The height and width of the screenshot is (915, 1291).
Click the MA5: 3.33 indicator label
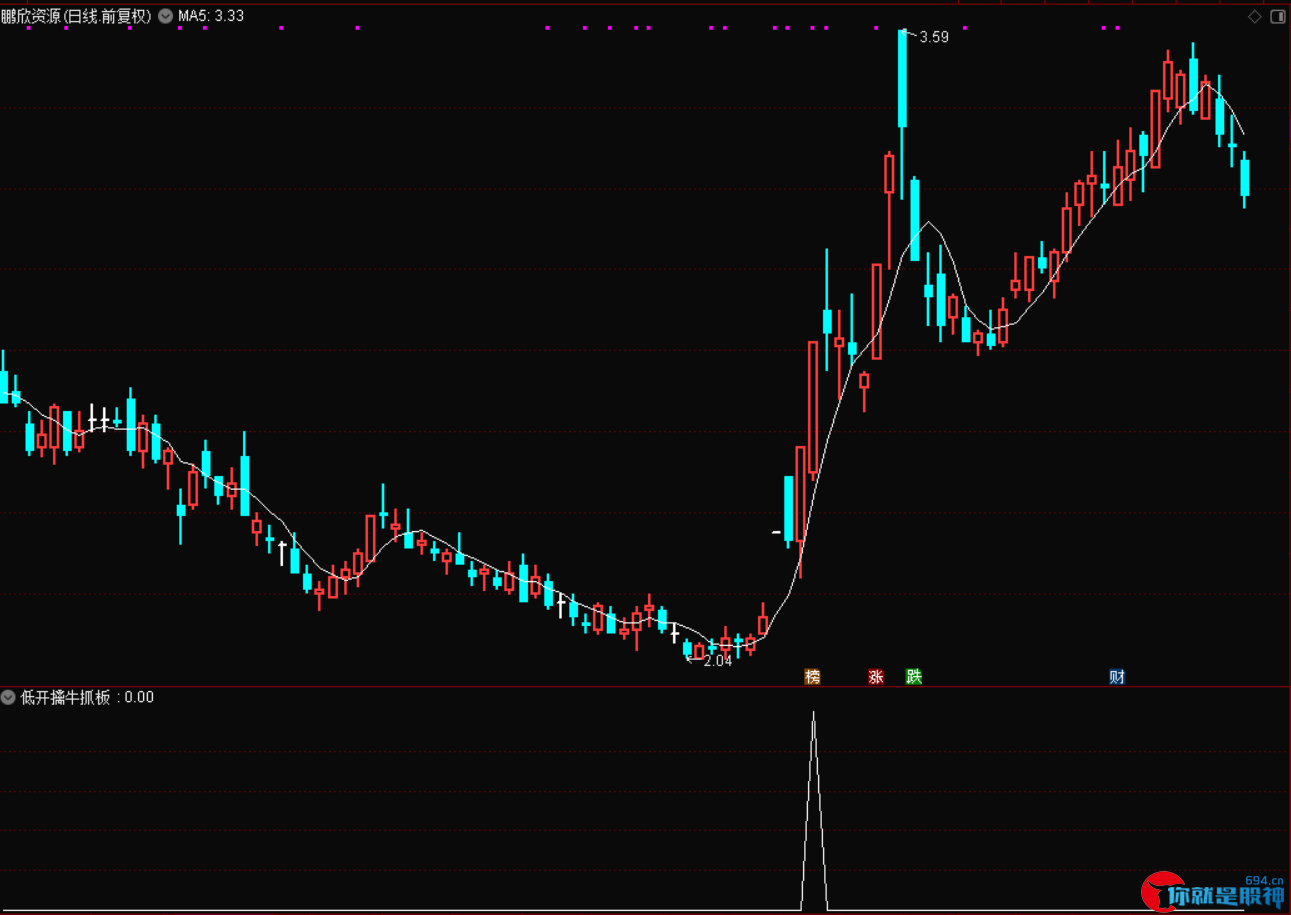click(x=210, y=16)
